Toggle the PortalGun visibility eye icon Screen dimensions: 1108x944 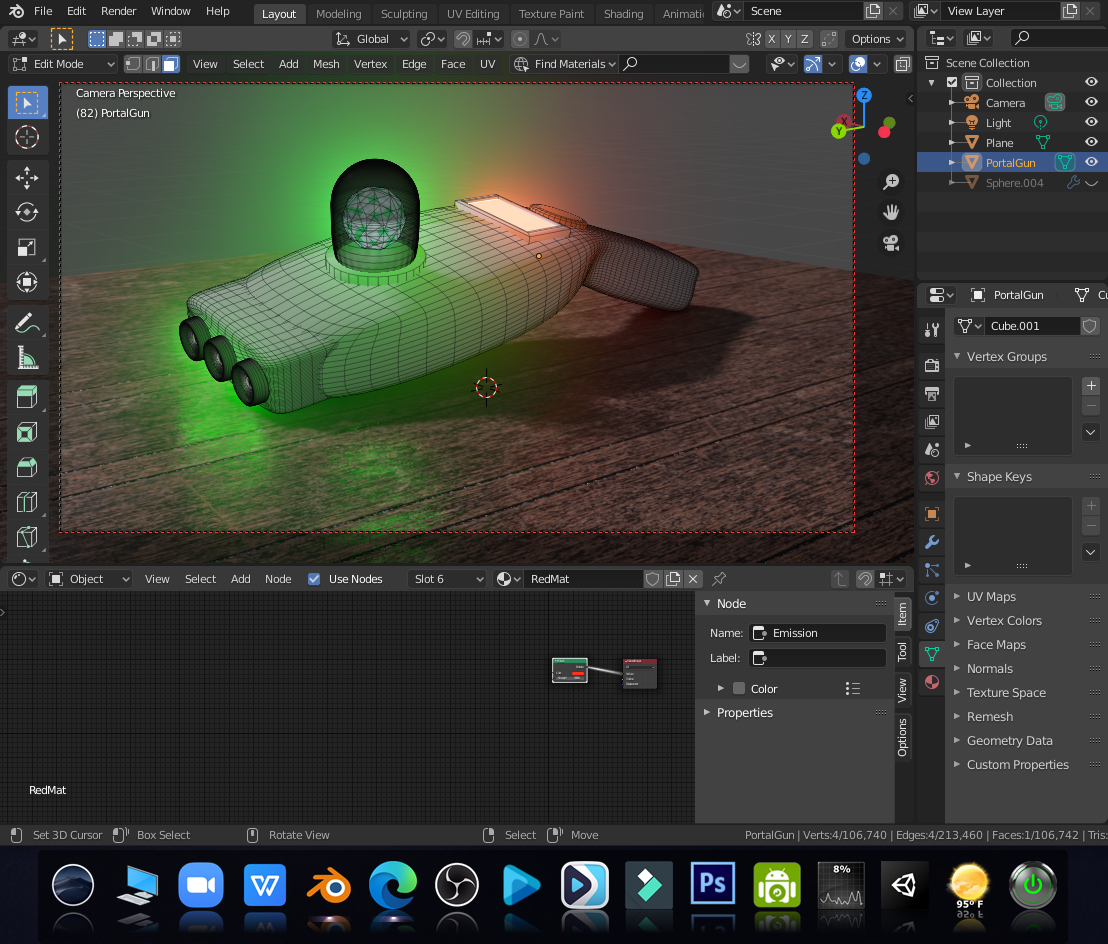tap(1090, 162)
